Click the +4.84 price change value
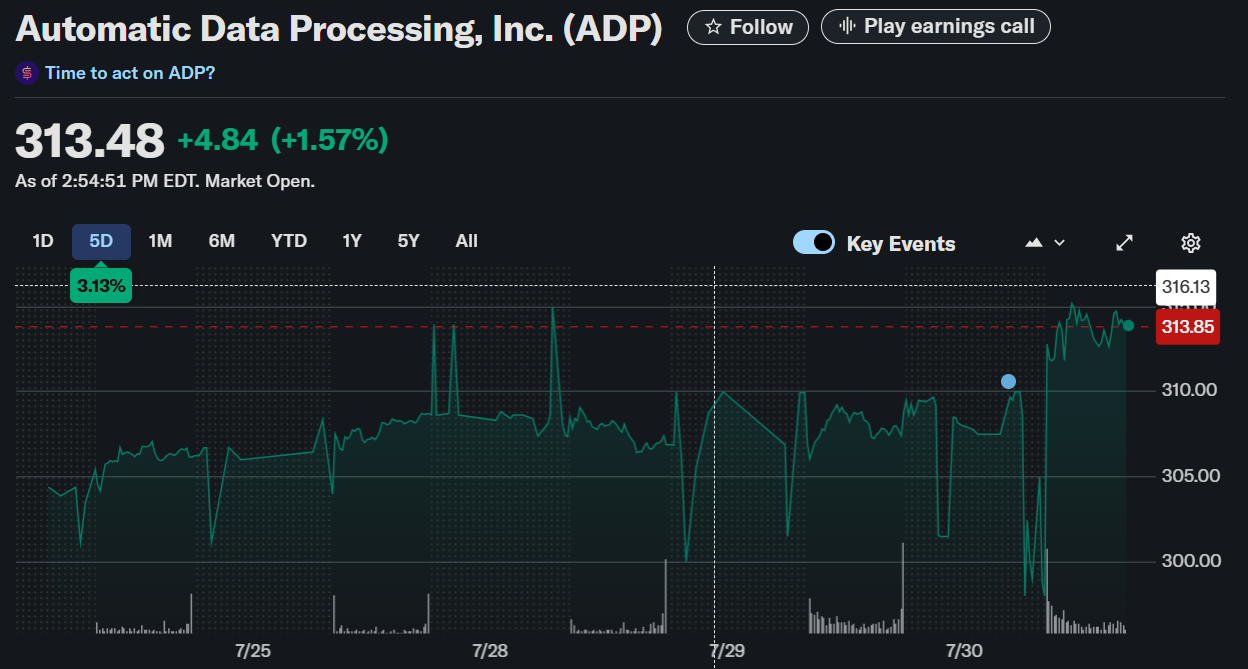The width and height of the screenshot is (1248, 669). coord(217,140)
